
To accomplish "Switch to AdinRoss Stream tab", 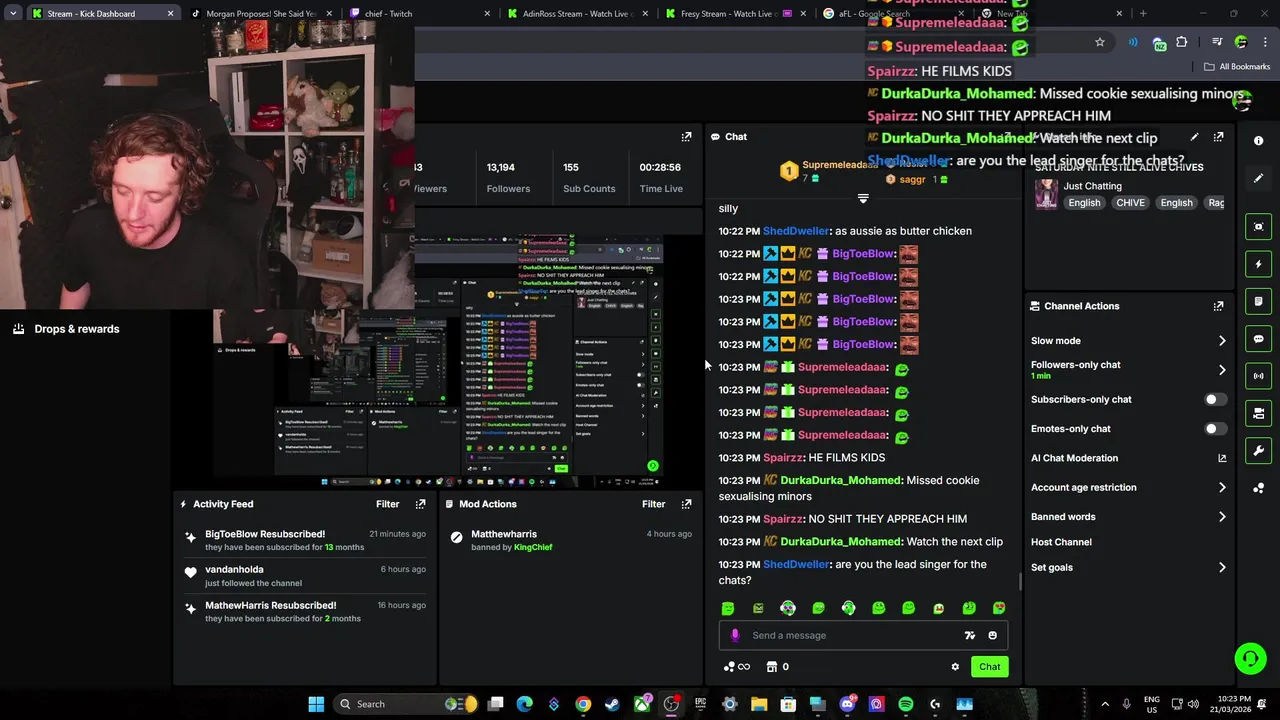I will 576,14.
